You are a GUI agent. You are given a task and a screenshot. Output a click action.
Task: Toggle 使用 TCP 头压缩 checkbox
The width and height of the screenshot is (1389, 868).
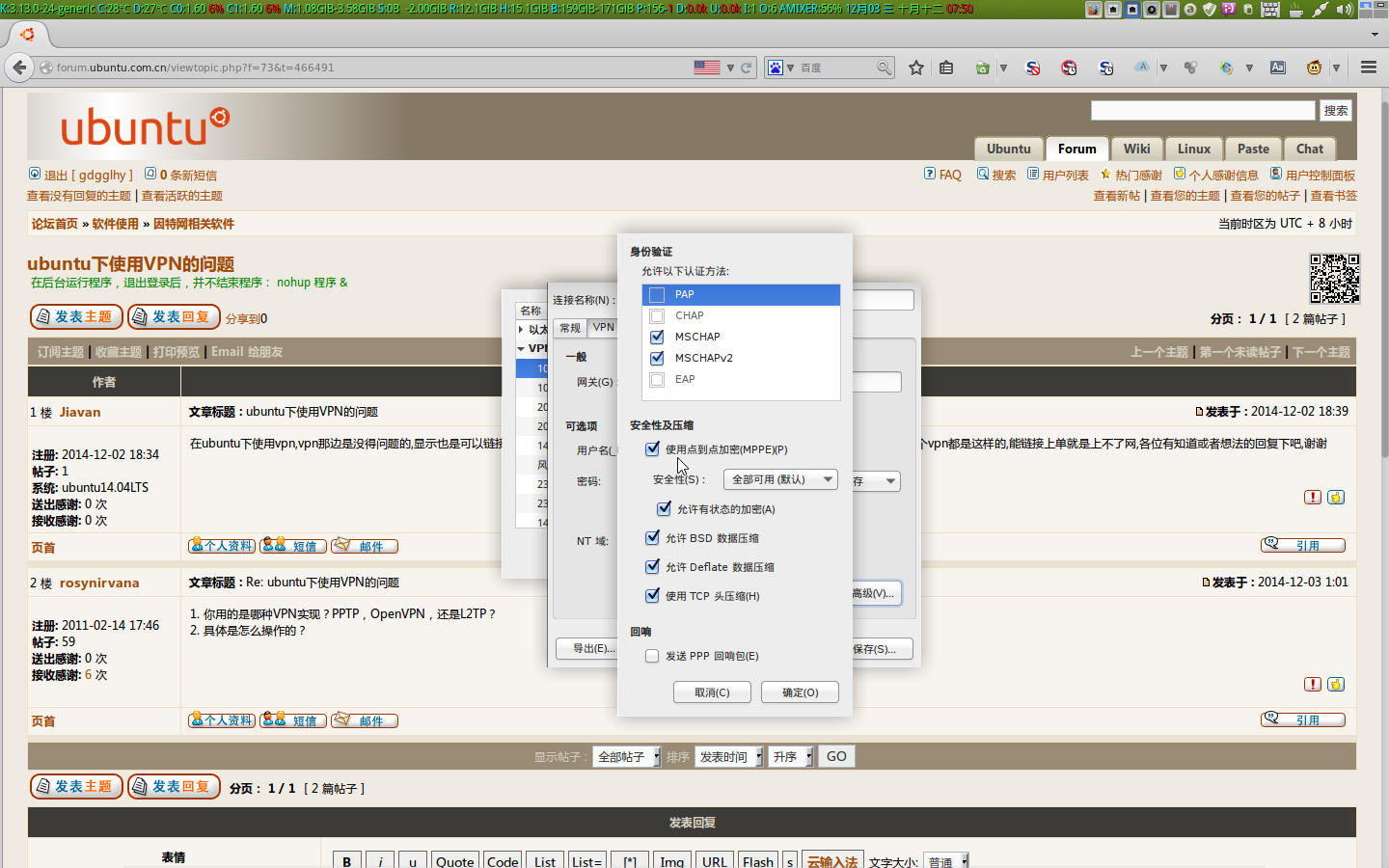(x=652, y=595)
